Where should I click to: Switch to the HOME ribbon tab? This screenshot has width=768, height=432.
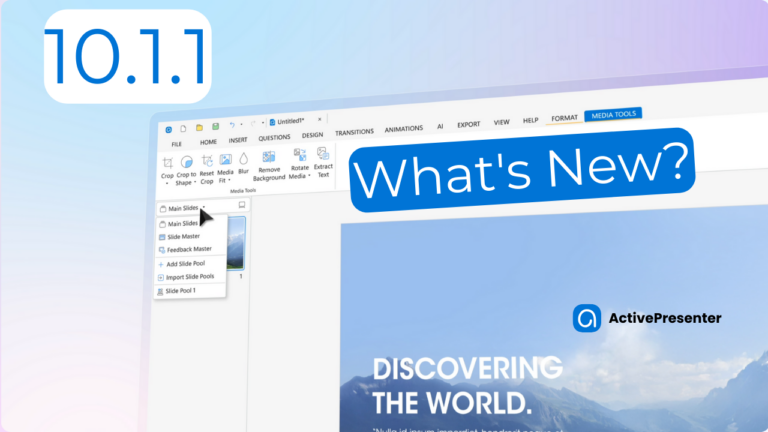click(208, 142)
